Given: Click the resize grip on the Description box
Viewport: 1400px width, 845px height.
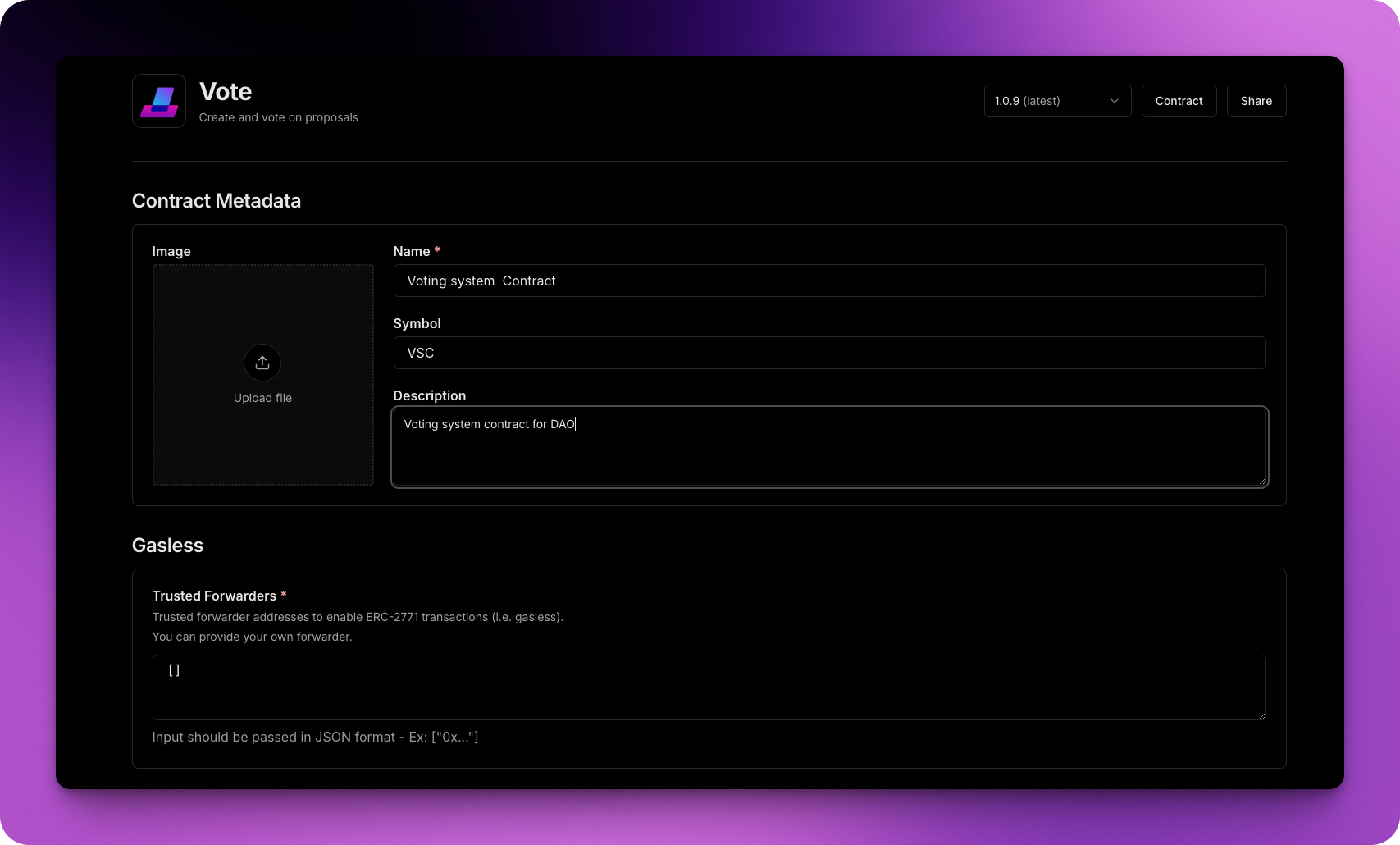Looking at the screenshot, I should click(1261, 480).
